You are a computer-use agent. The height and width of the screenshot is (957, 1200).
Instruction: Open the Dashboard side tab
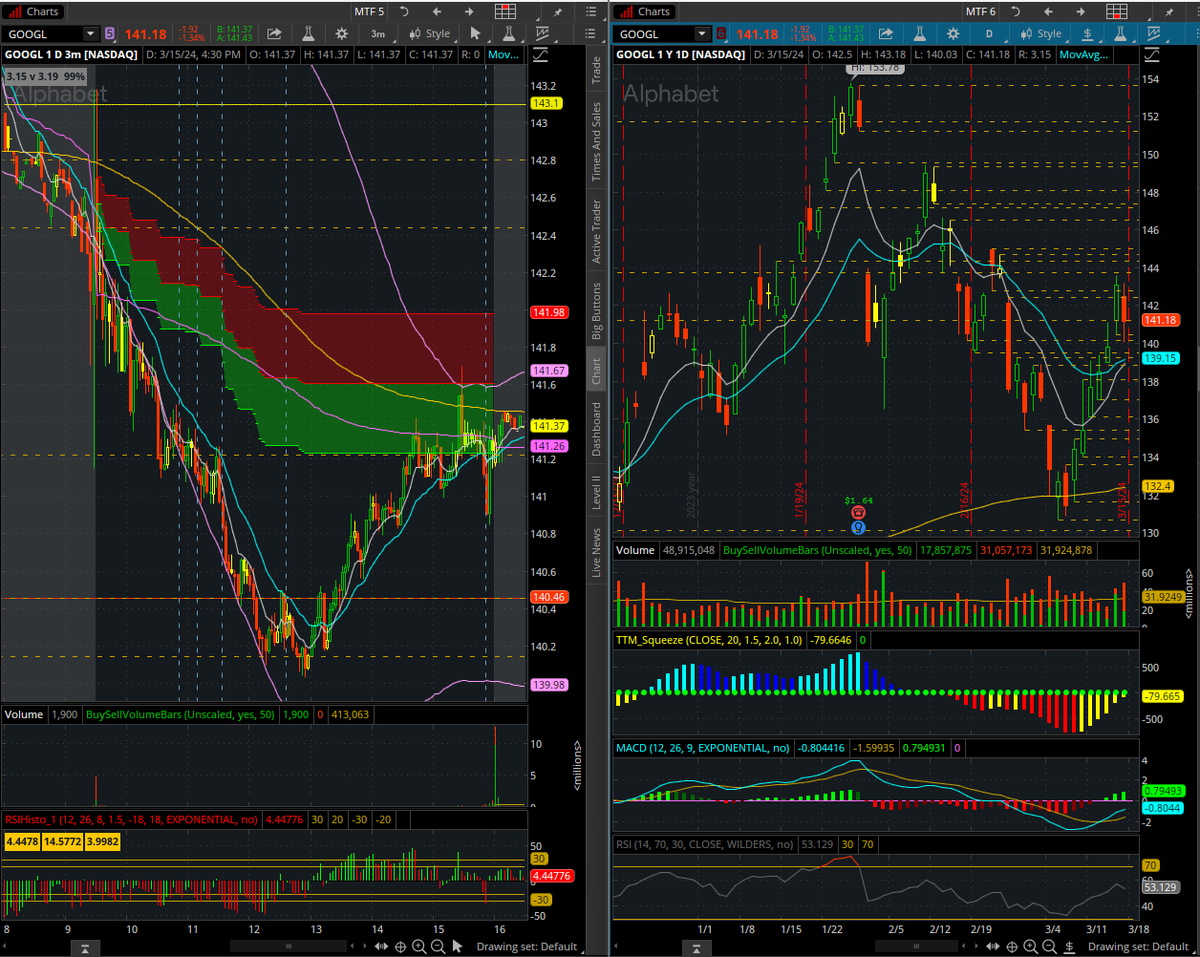coord(596,429)
